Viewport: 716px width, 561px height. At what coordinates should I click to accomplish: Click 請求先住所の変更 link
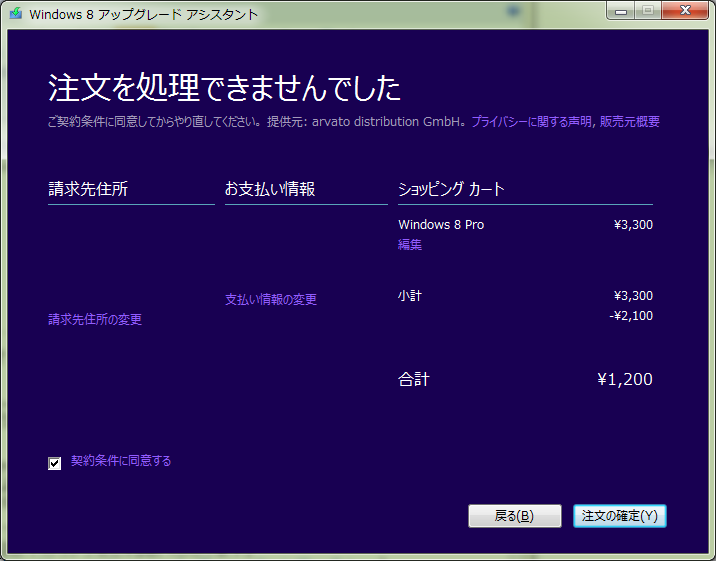click(95, 319)
